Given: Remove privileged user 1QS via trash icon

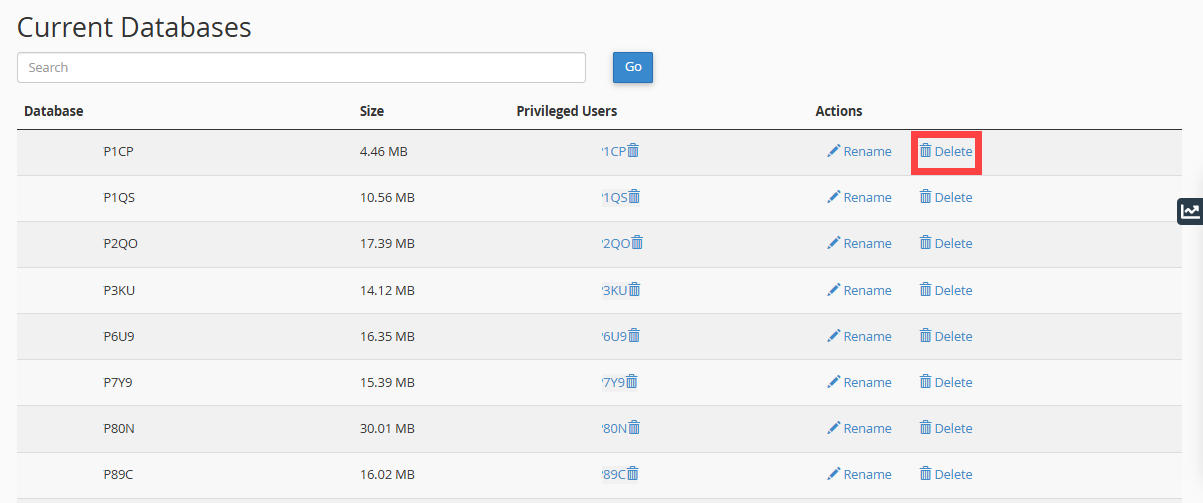Looking at the screenshot, I should coord(634,197).
